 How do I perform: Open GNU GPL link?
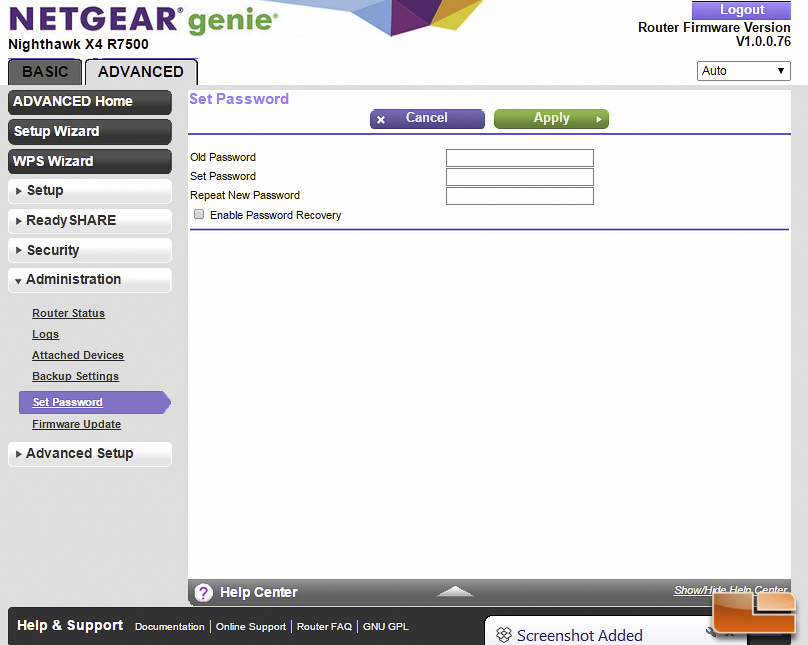(x=385, y=626)
